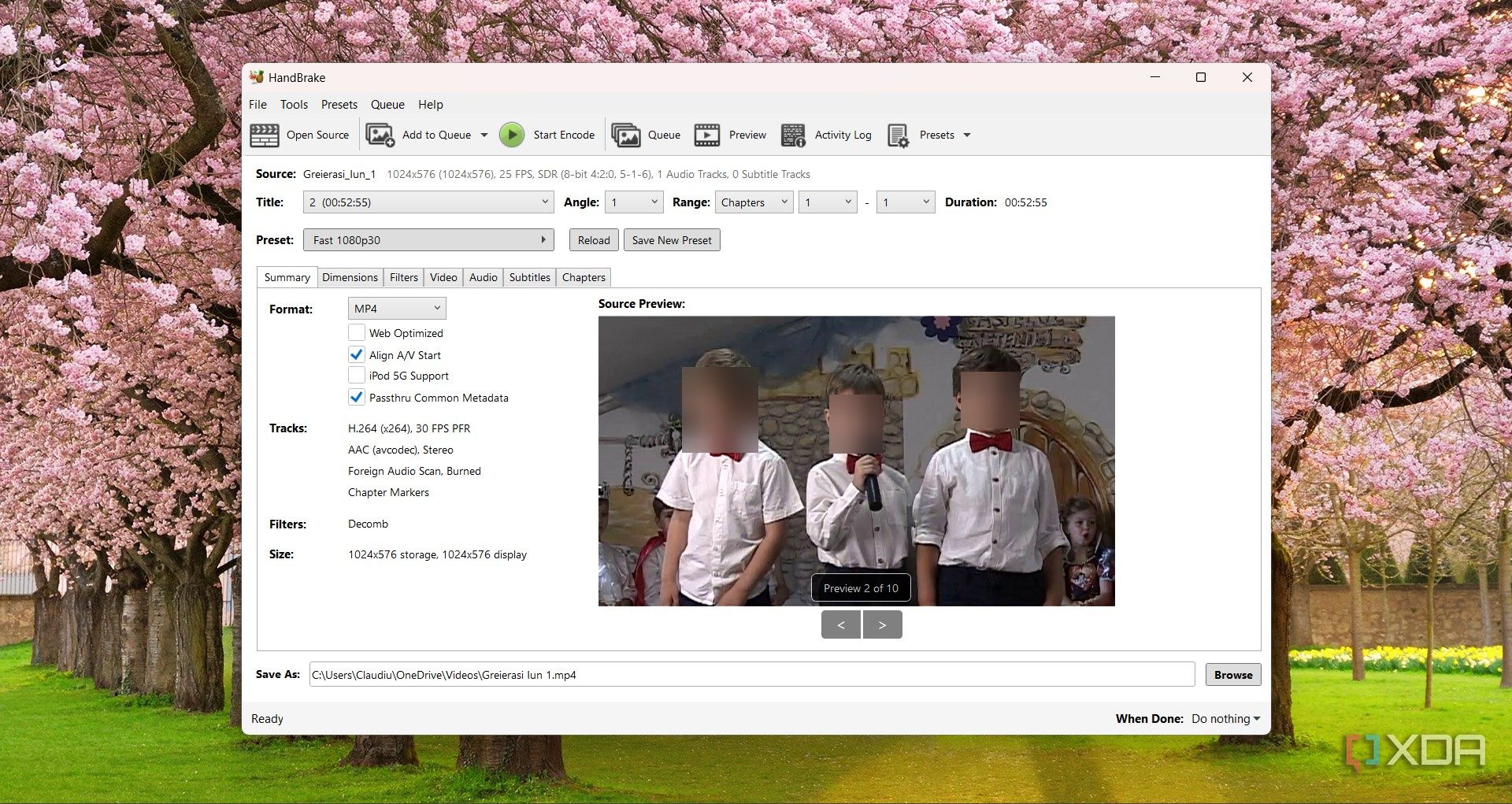The image size is (1512, 804).
Task: Open the Angle dropdown
Action: (x=635, y=202)
